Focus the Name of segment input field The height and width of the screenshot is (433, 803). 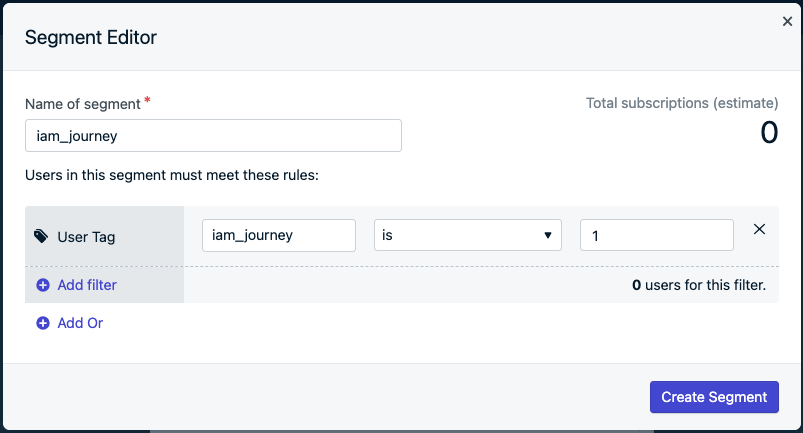point(213,136)
